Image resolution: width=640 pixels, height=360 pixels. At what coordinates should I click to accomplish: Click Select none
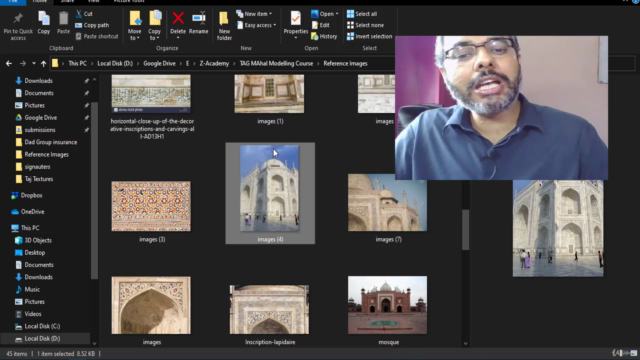point(365,25)
